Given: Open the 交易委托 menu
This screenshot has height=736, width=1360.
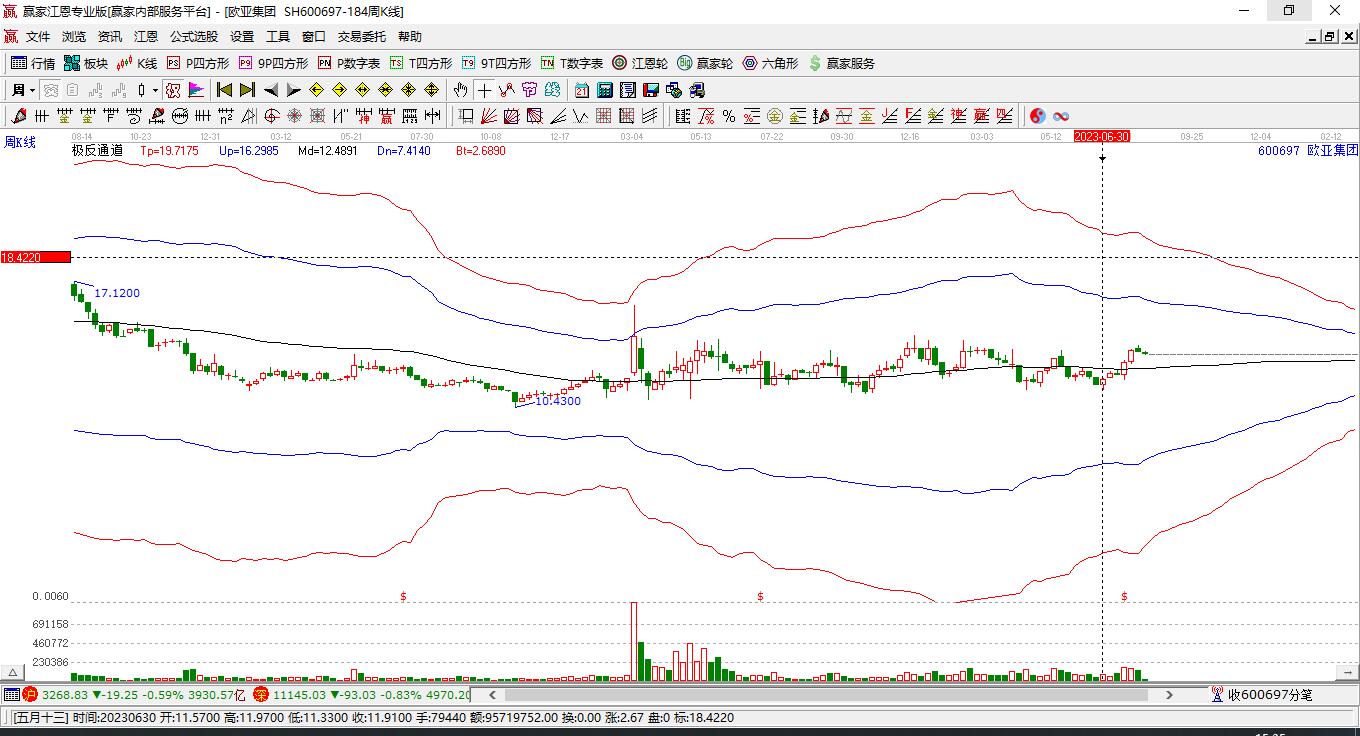Looking at the screenshot, I should coord(361,36).
